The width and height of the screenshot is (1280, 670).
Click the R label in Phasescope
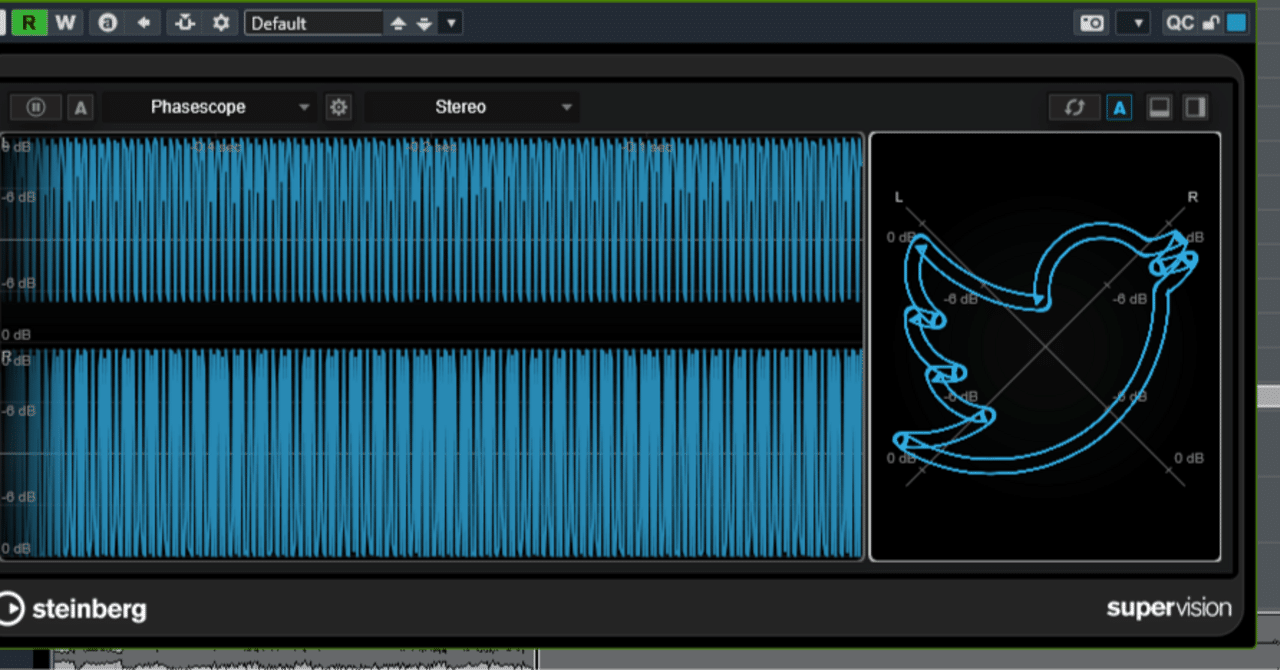tap(1192, 197)
